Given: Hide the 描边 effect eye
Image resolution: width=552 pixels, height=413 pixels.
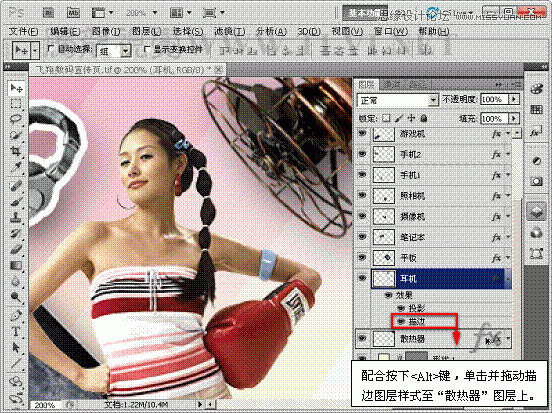Looking at the screenshot, I should pos(400,321).
